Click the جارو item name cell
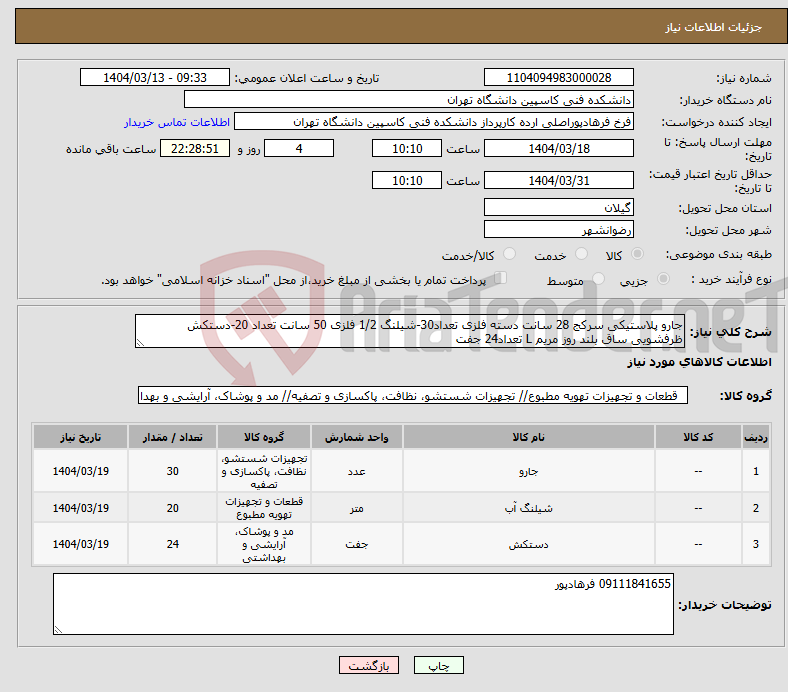Viewport: 788px width, 692px height. pyautogui.click(x=529, y=471)
